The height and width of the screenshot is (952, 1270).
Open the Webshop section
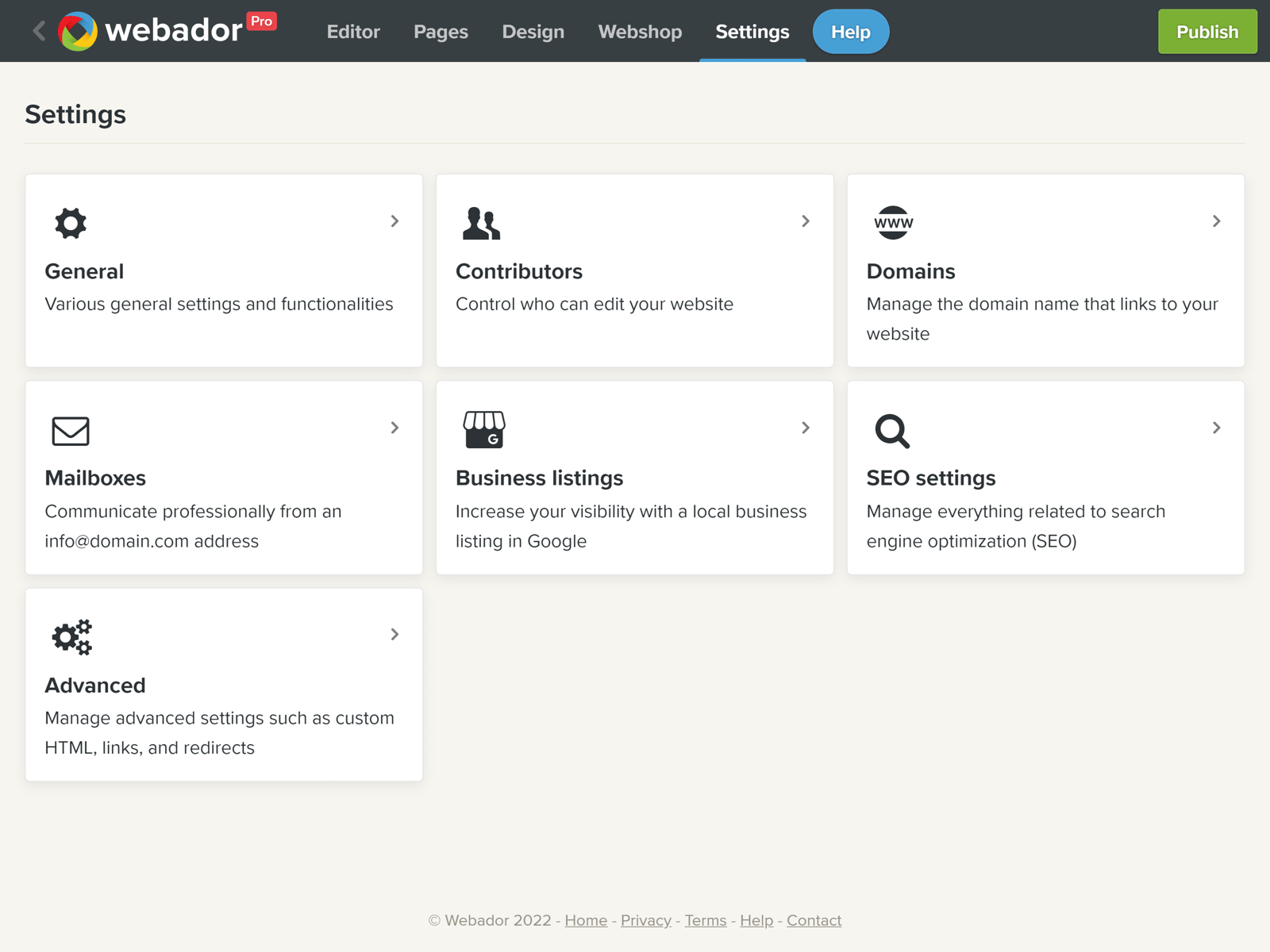click(x=640, y=32)
